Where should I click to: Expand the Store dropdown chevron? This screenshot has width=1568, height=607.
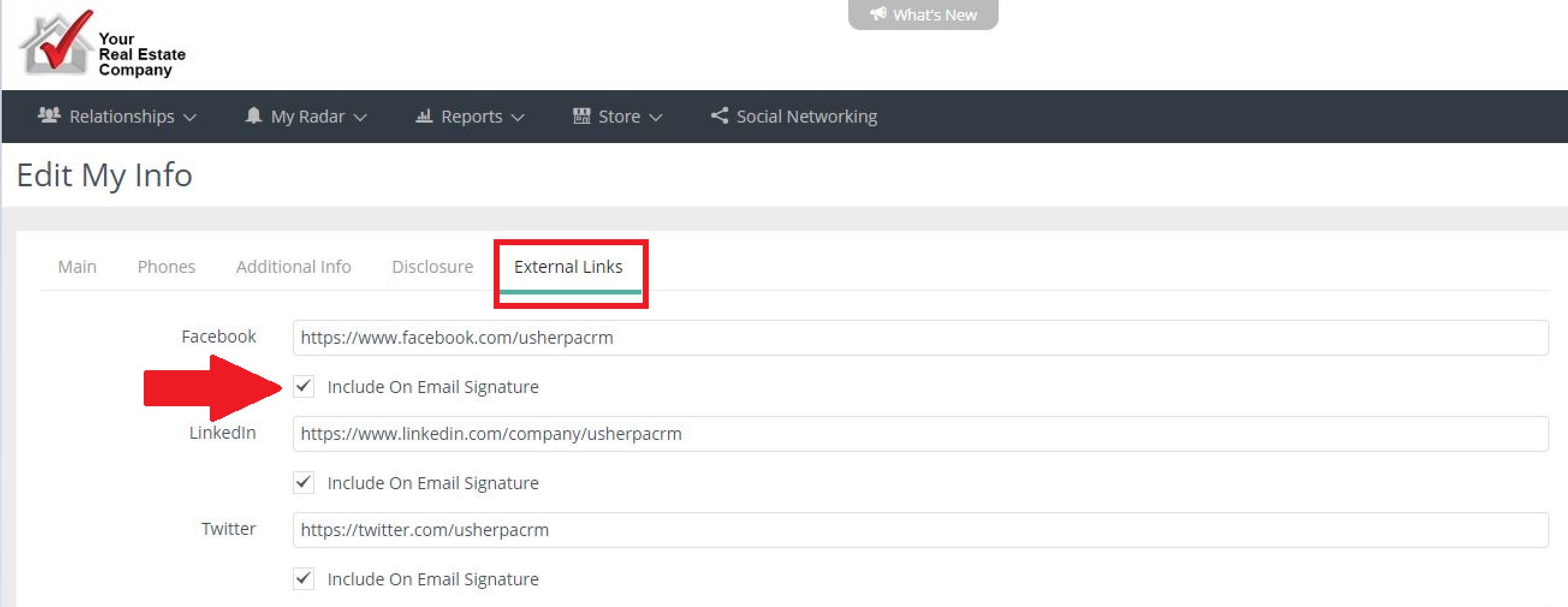[655, 117]
